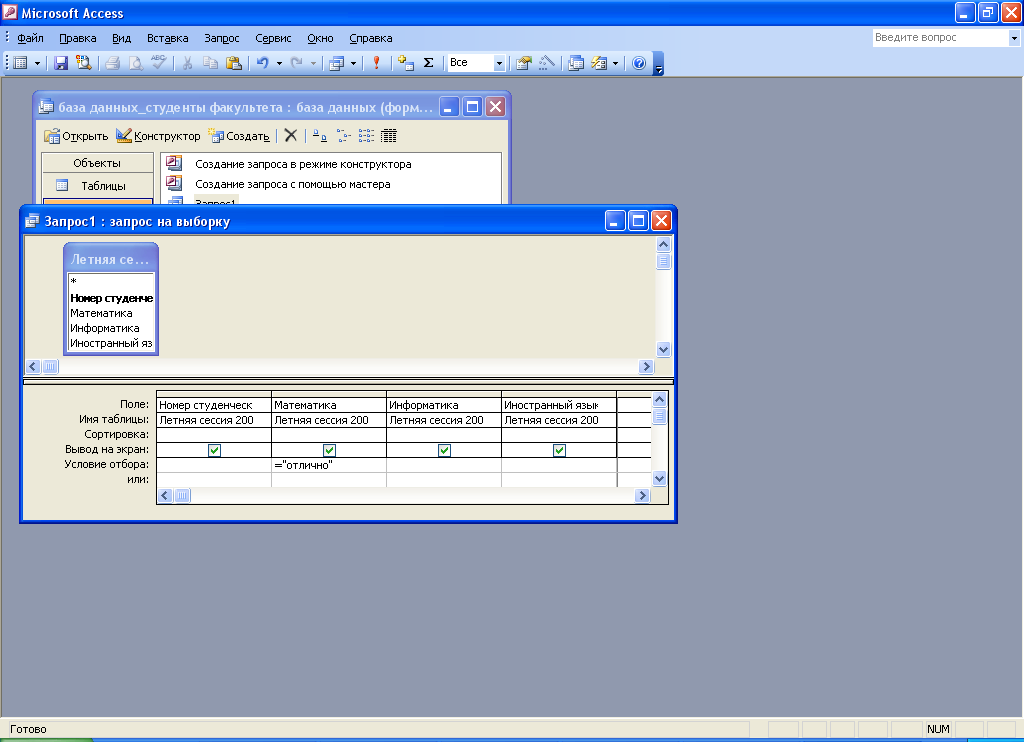This screenshot has width=1024, height=742.
Task: Click the Database Window toolbar icon
Action: pyautogui.click(x=575, y=63)
